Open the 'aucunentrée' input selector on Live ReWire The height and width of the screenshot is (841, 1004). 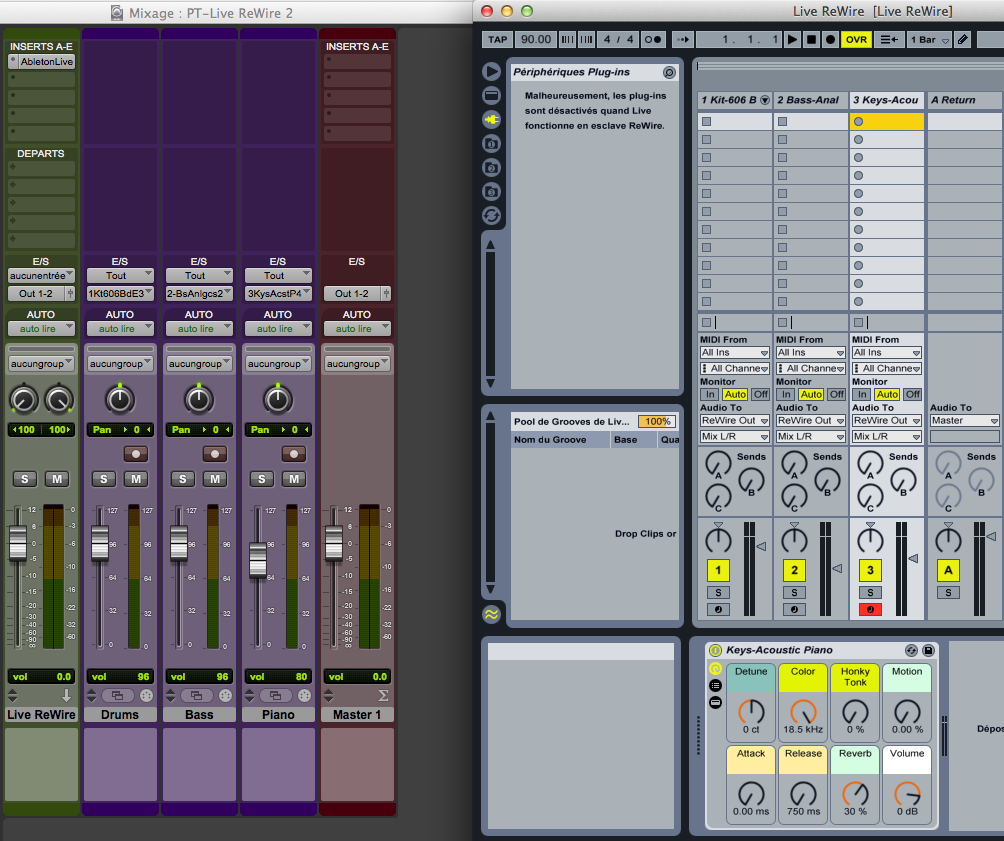coord(42,276)
